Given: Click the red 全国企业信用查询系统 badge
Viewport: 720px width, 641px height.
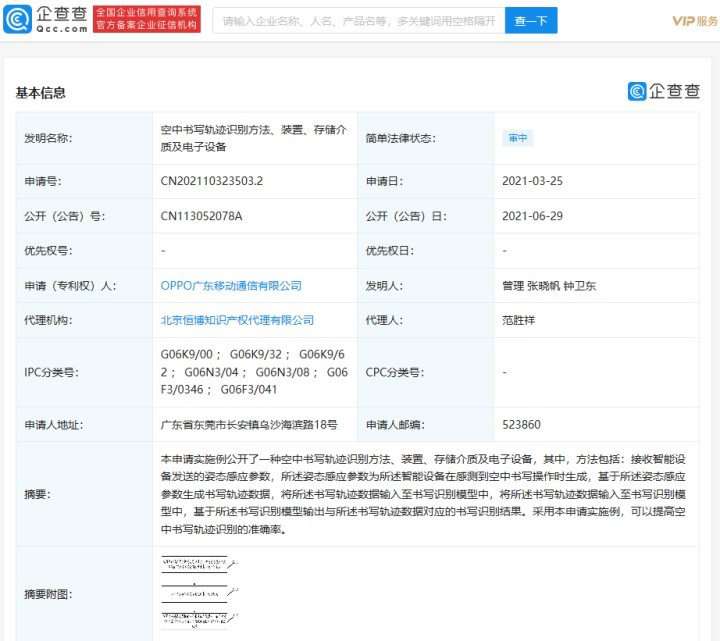Looking at the screenshot, I should [x=146, y=20].
